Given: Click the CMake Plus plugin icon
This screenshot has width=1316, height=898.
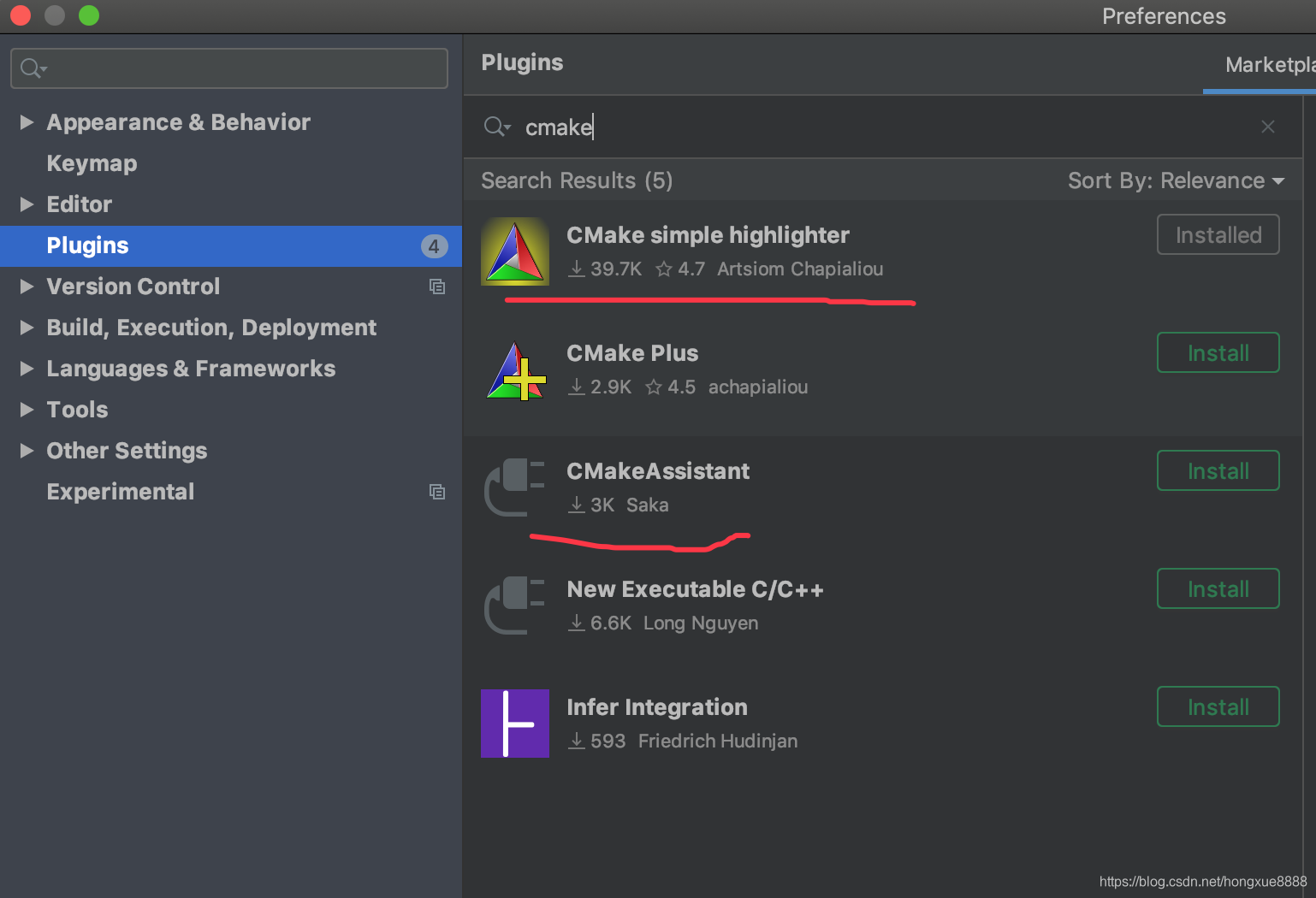Looking at the screenshot, I should pos(516,370).
